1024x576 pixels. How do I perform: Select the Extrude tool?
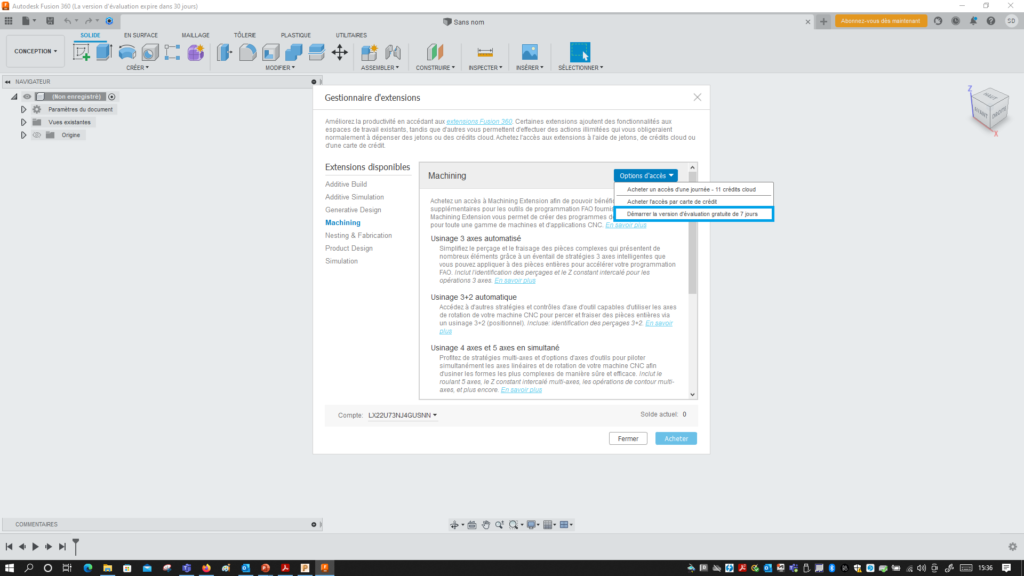104,52
